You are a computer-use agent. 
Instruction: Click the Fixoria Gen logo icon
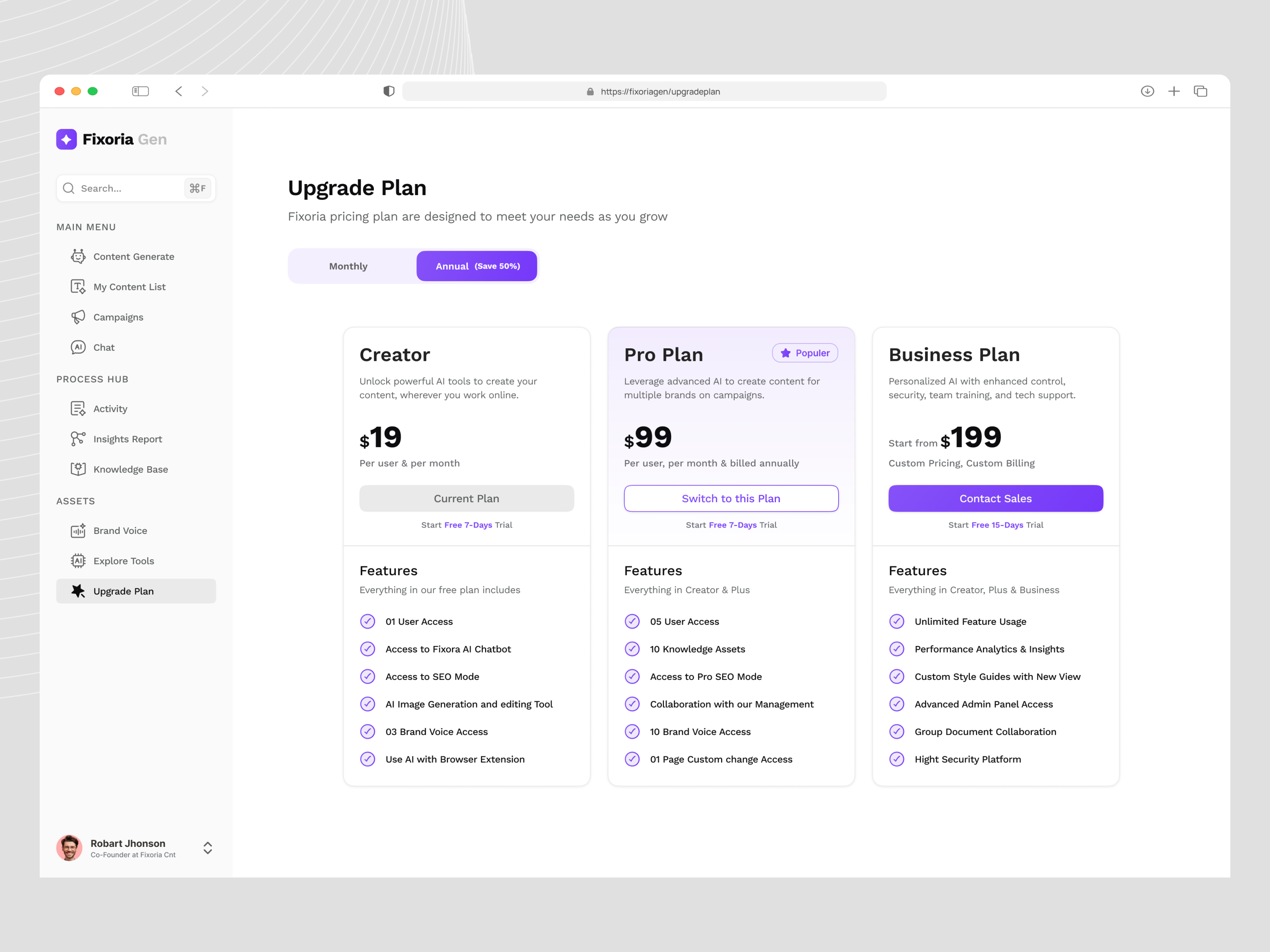(67, 139)
